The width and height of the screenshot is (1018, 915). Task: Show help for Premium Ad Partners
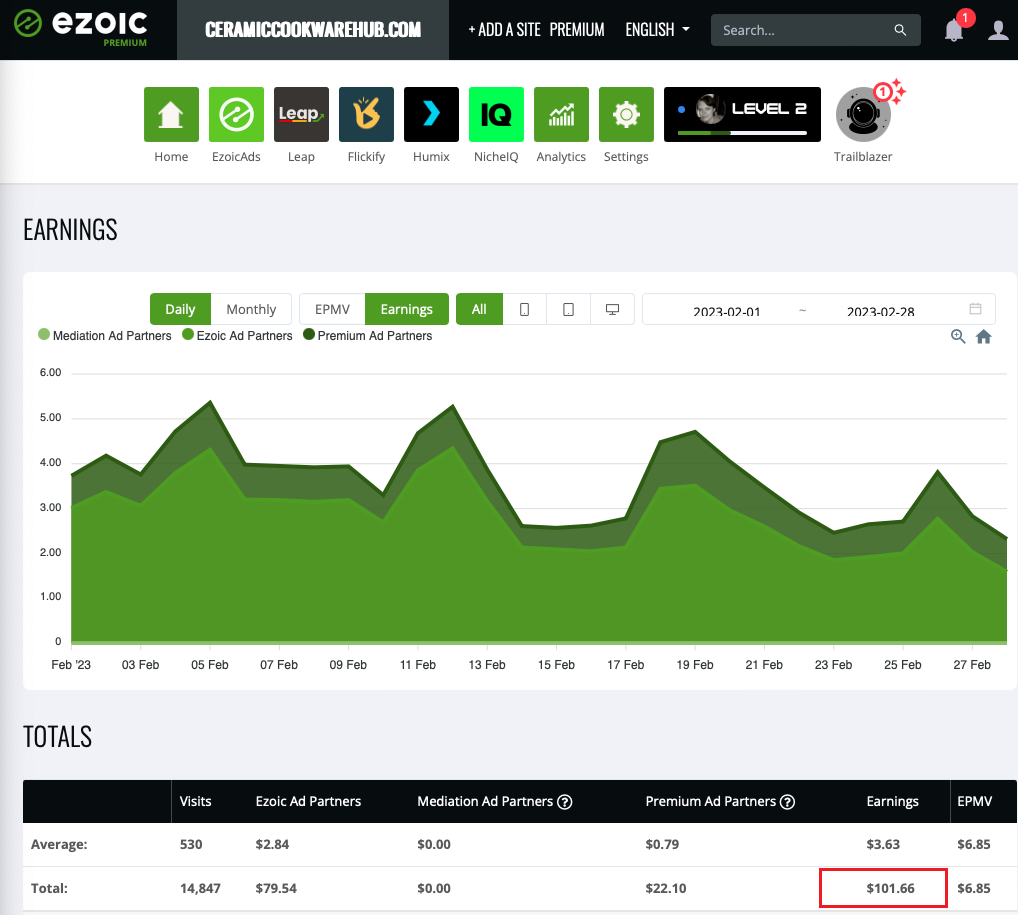pos(788,802)
